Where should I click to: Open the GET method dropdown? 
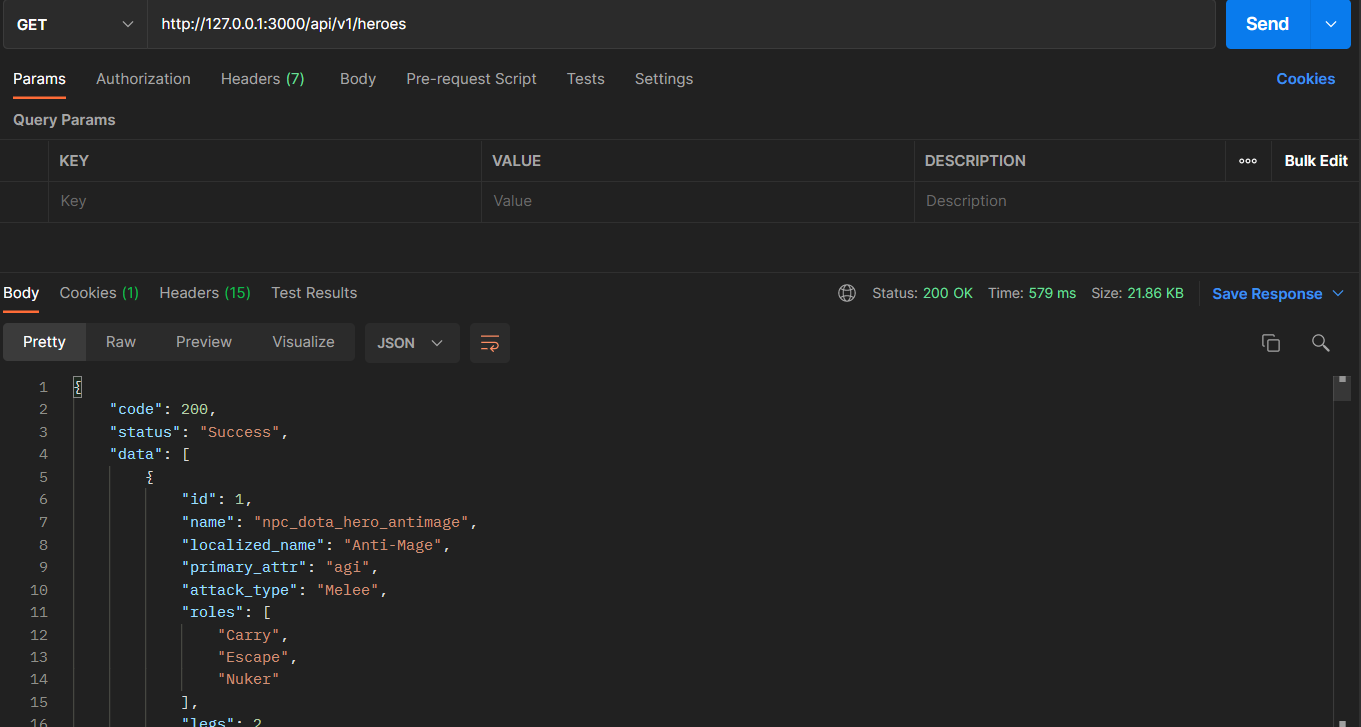75,24
